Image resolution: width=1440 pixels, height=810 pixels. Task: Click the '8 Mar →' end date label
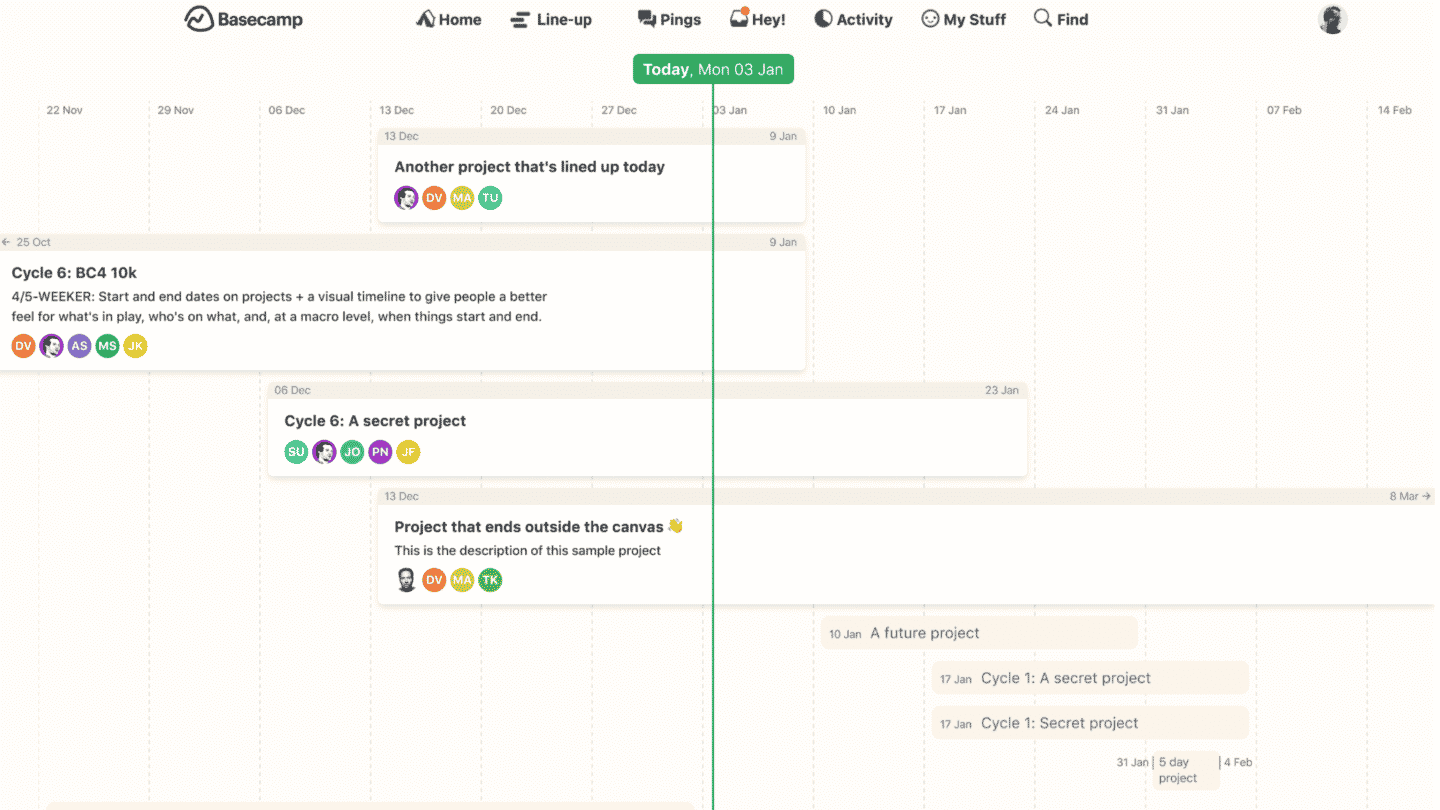click(x=1410, y=496)
